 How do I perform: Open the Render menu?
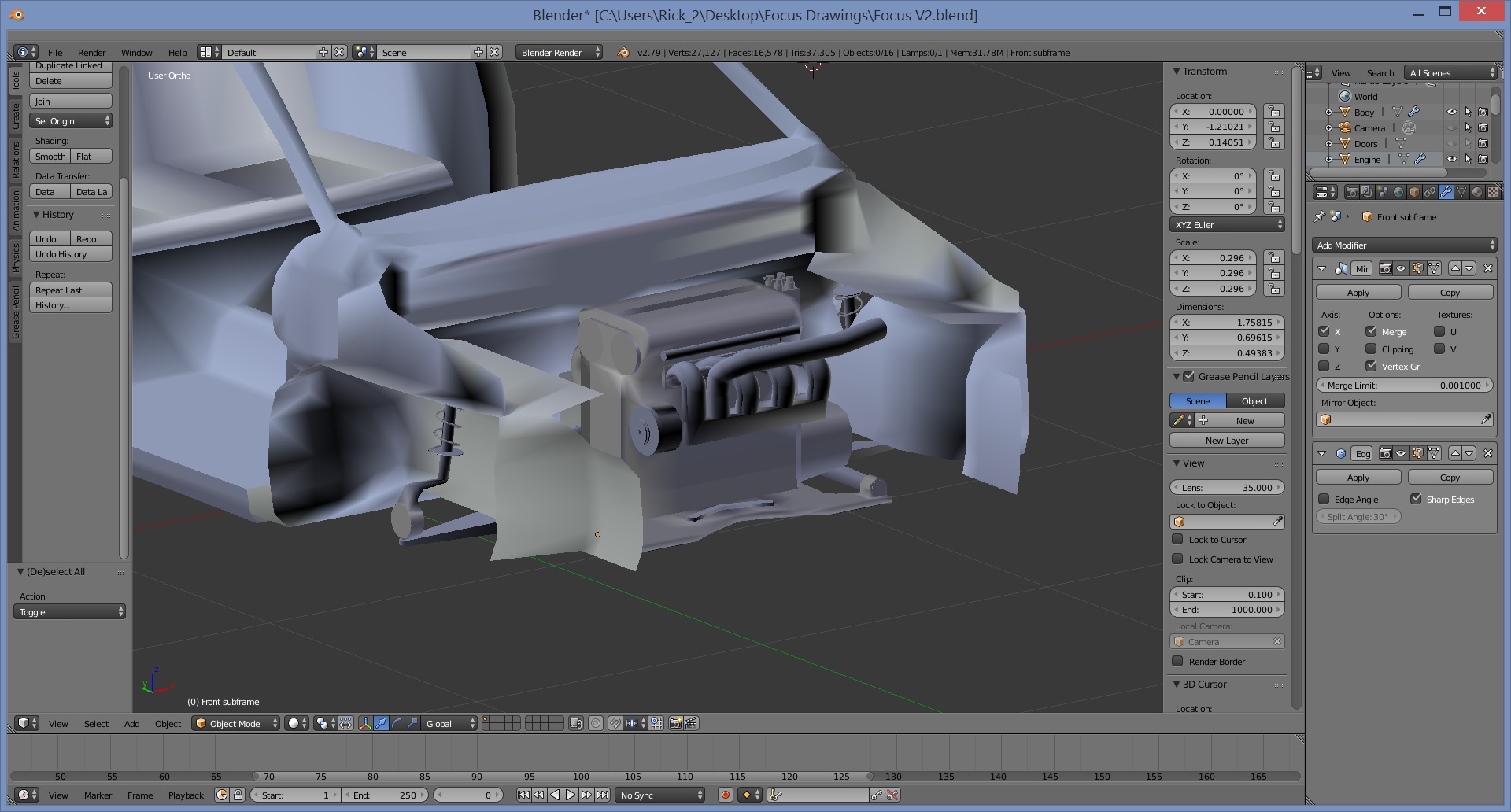[x=91, y=53]
